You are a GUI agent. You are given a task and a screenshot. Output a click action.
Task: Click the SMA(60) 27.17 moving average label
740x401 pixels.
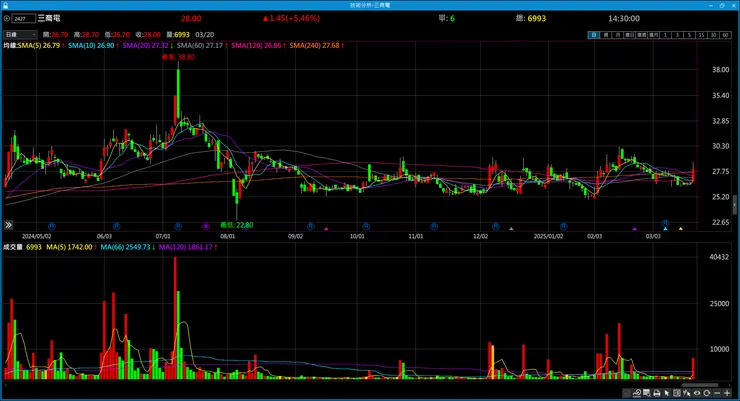(x=202, y=45)
